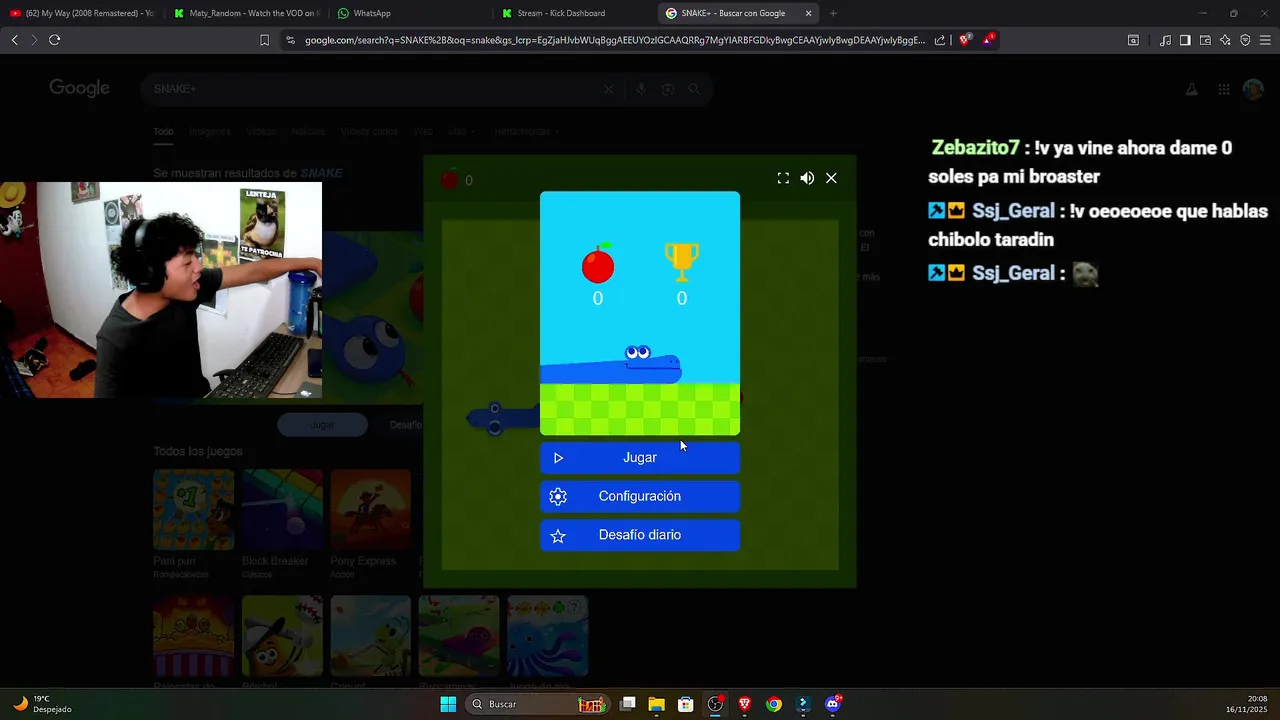
Task: Open the Google apps grid
Action: [1223, 89]
